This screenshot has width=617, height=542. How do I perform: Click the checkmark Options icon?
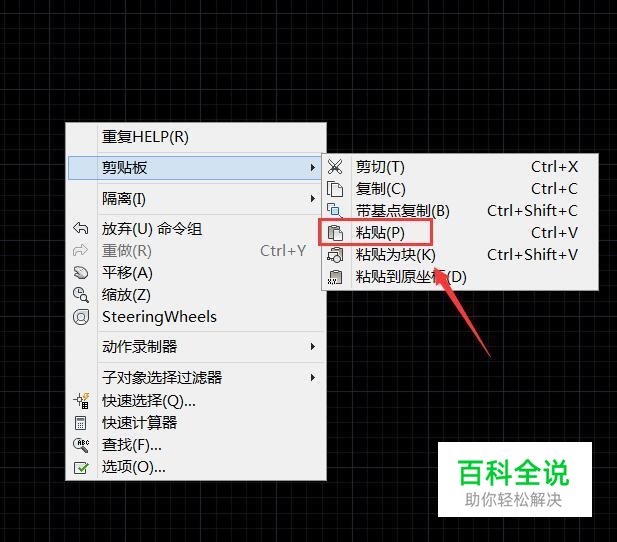[81, 468]
